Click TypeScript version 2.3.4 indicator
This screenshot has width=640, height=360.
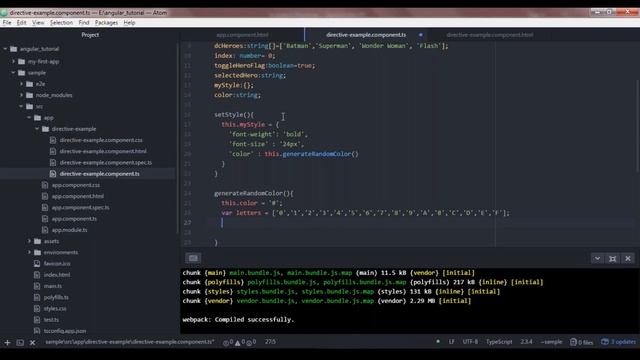point(526,342)
